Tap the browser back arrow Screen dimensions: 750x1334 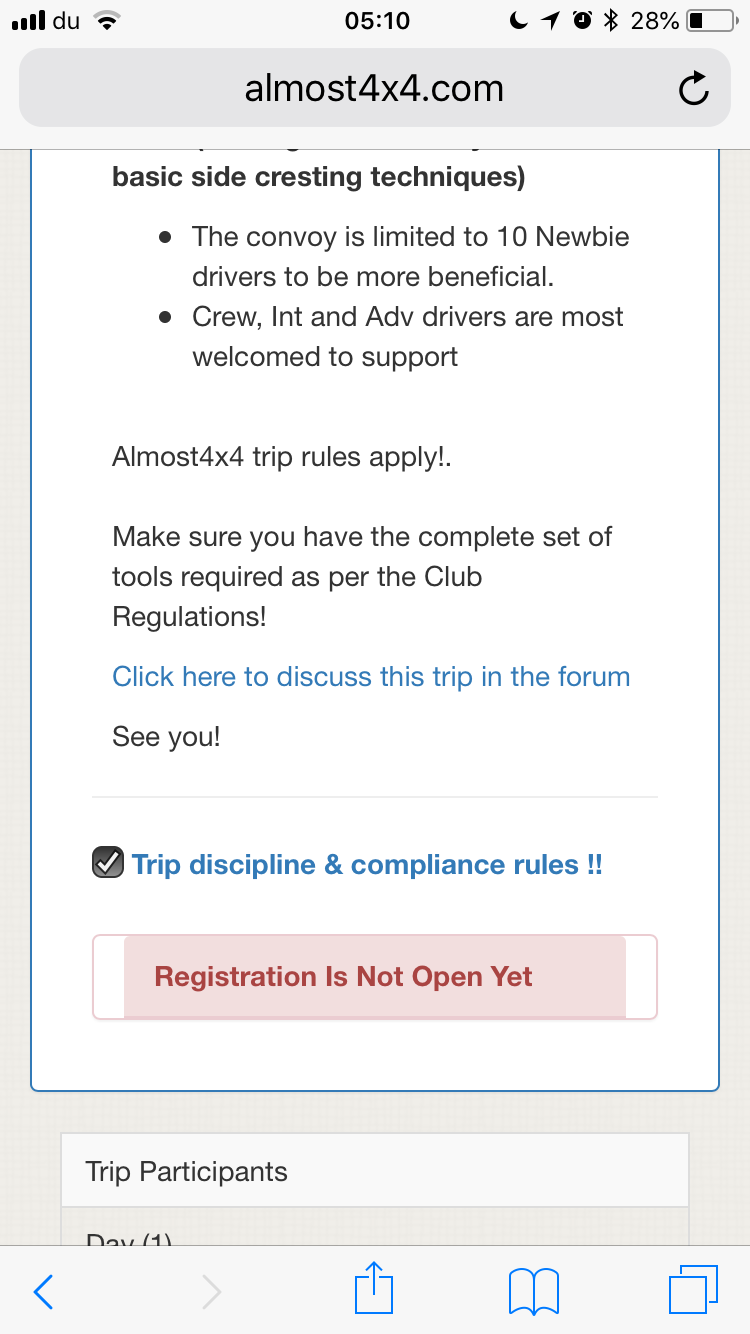point(43,1292)
